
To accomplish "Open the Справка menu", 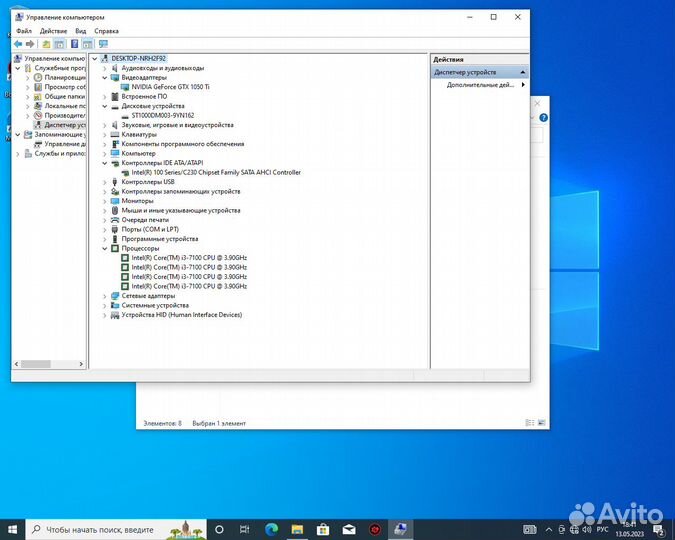I will click(x=106, y=31).
